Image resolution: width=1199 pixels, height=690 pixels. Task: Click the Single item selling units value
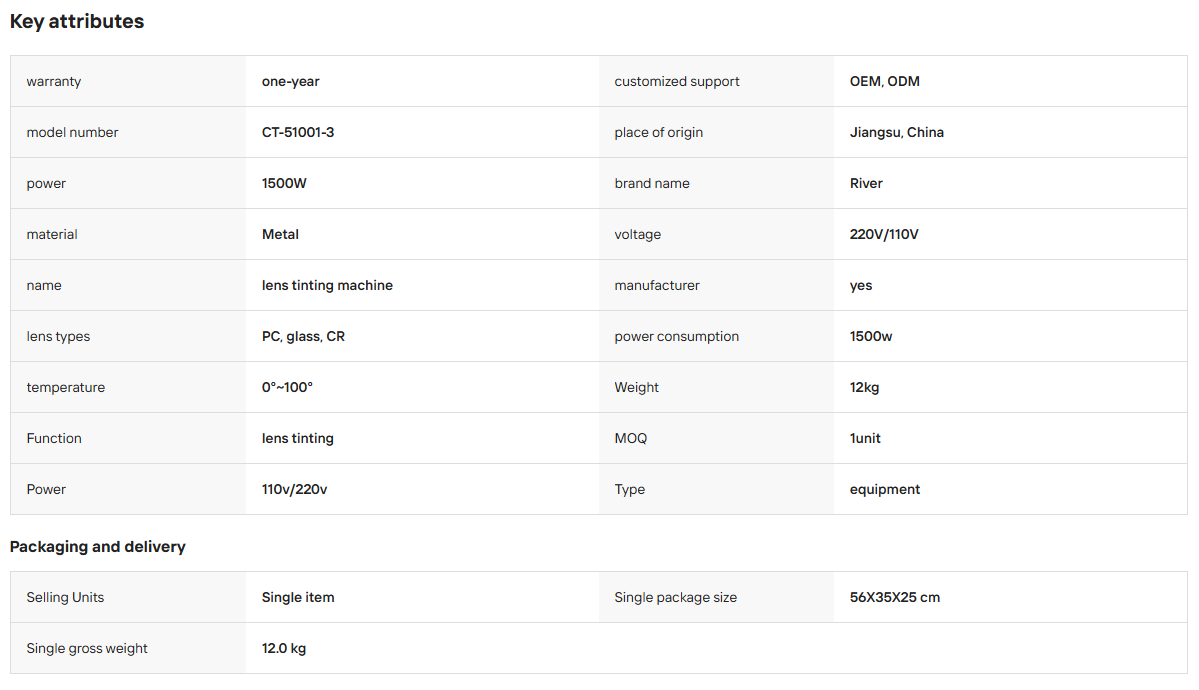click(297, 597)
